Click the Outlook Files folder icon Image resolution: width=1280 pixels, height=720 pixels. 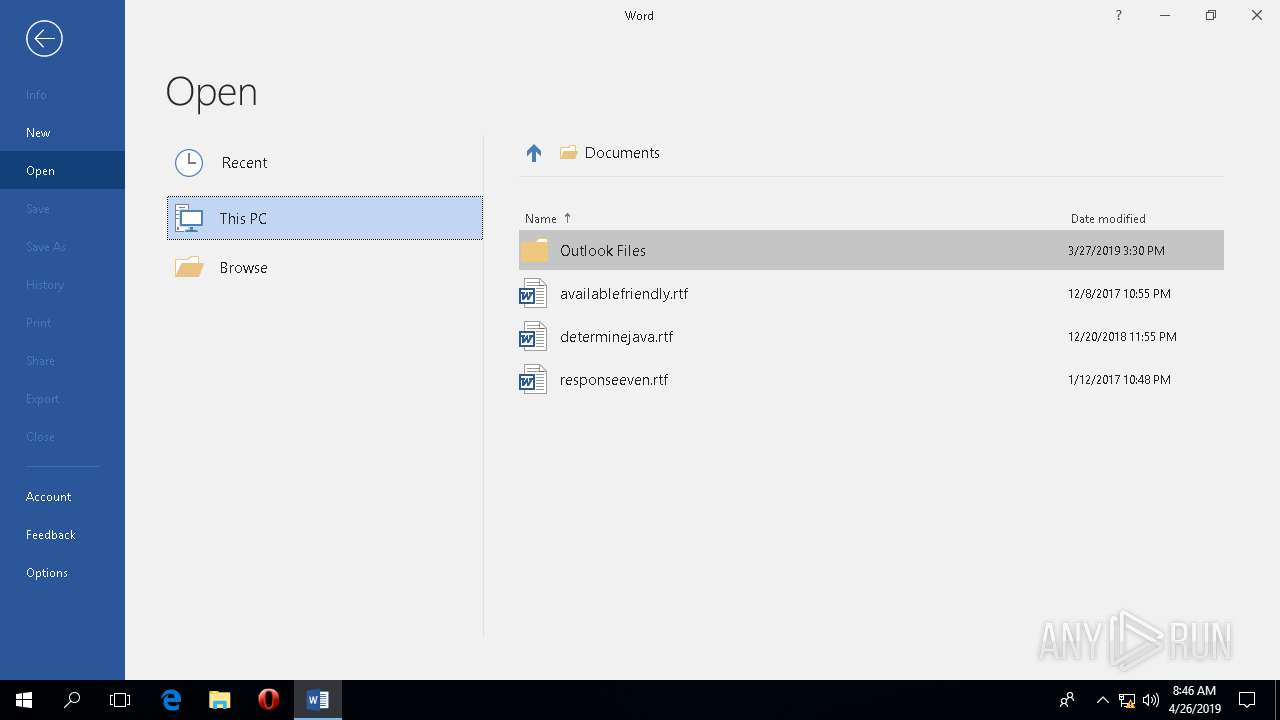[535, 250]
